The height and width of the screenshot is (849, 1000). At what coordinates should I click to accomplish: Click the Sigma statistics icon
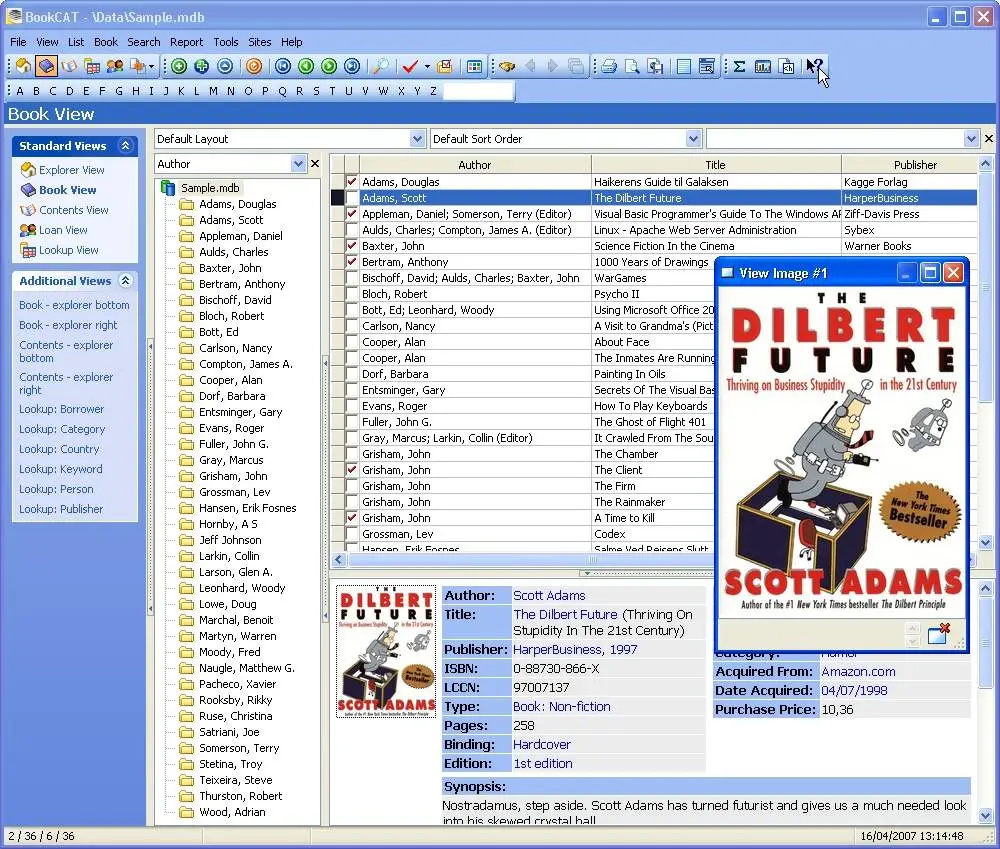pos(739,66)
